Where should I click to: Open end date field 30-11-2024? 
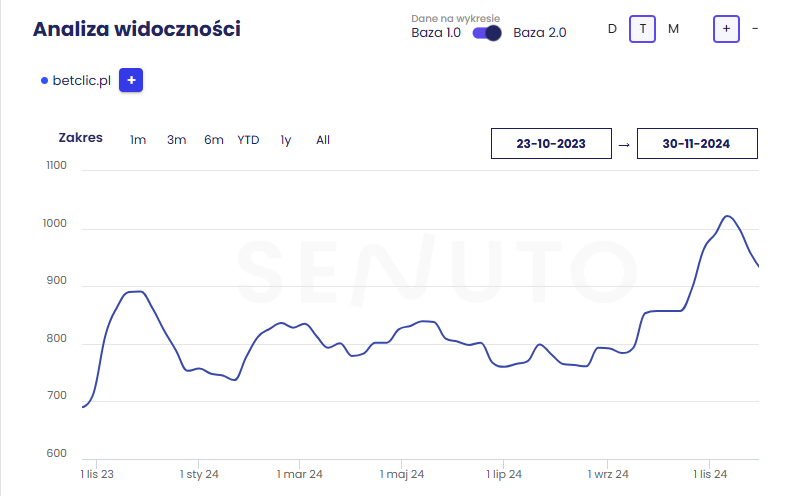coord(696,144)
